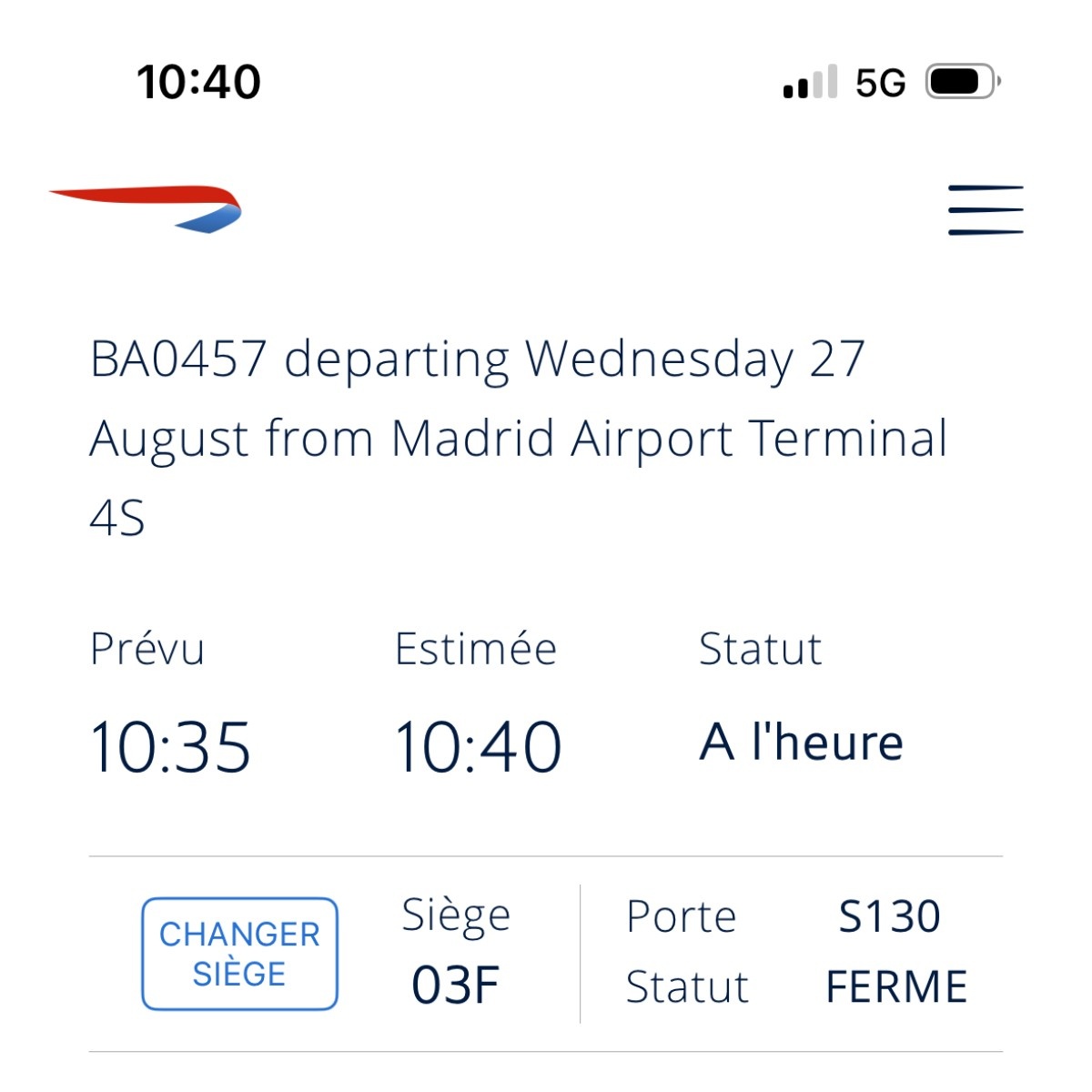This screenshot has height=1092, width=1092.
Task: Open the hamburger menu
Action: [986, 210]
